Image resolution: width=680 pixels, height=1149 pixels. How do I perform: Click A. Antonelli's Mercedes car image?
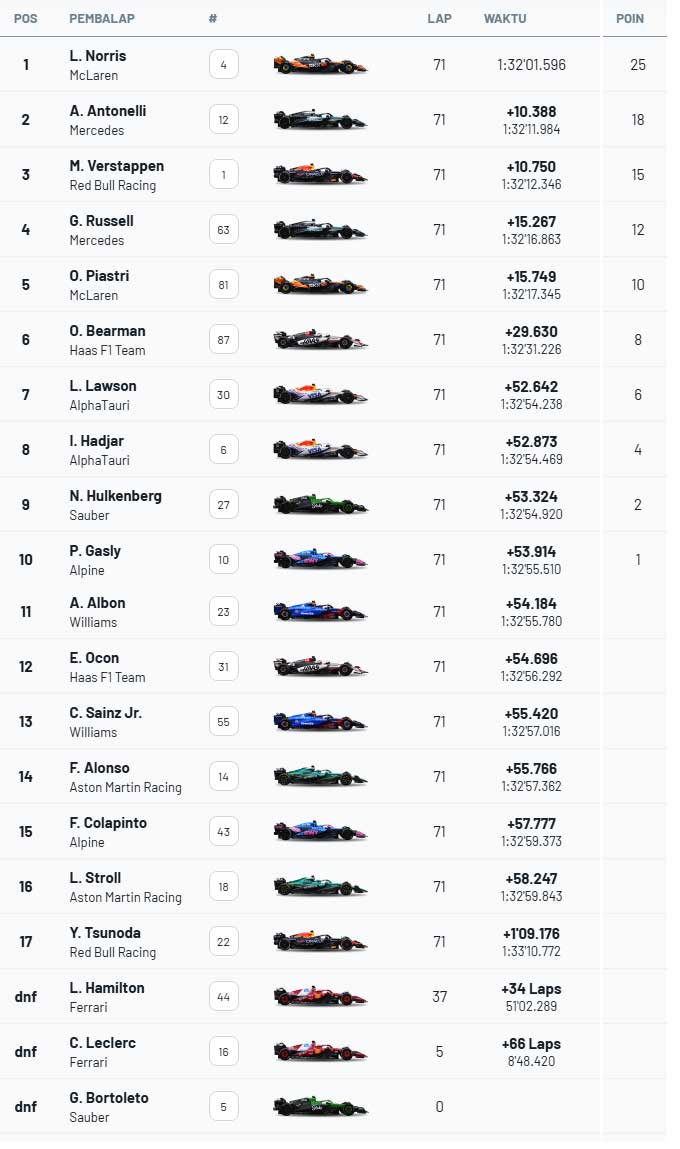320,120
